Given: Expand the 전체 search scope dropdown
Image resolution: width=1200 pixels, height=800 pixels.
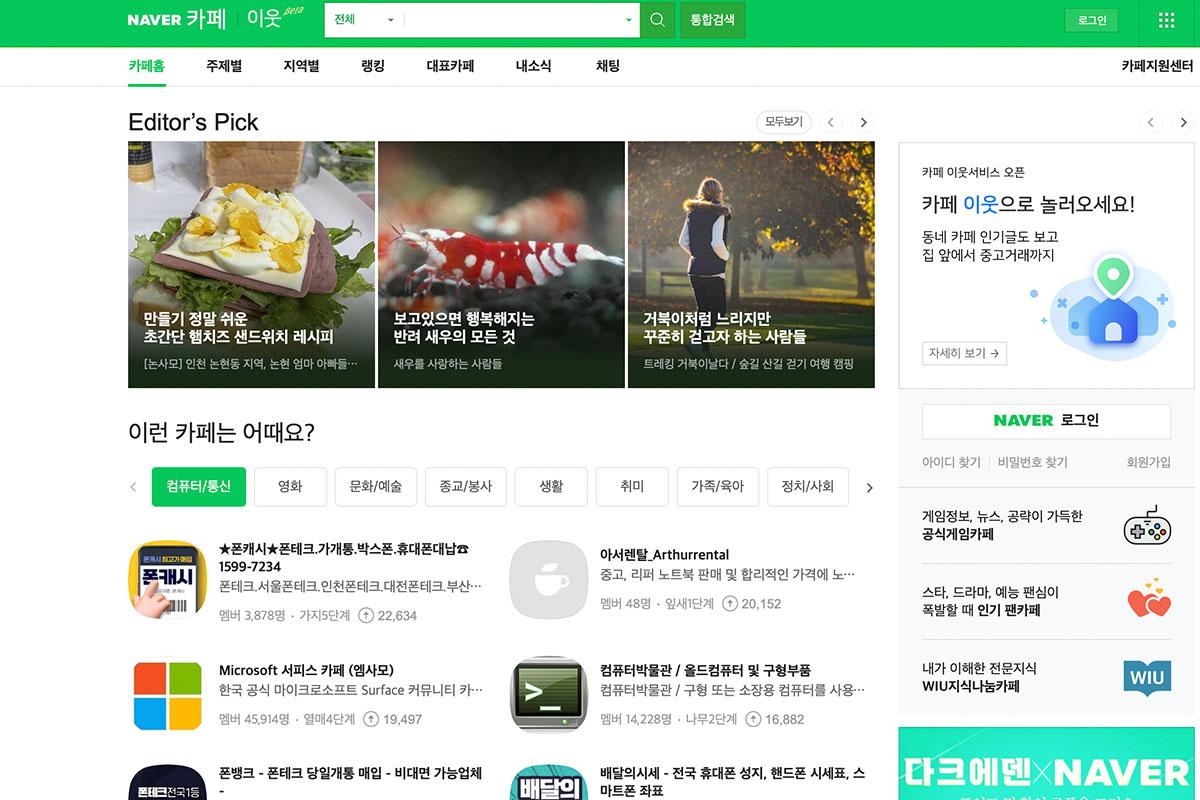Looking at the screenshot, I should coord(364,20).
